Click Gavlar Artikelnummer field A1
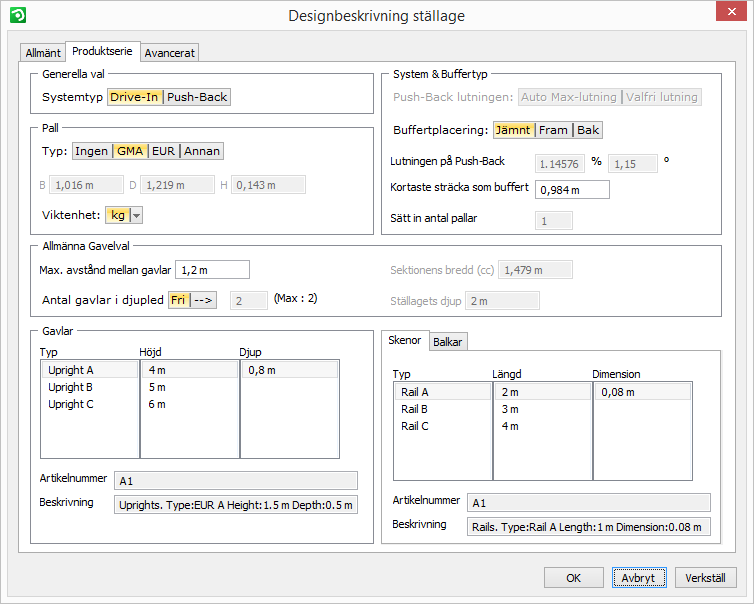This screenshot has width=754, height=604. coord(236,481)
